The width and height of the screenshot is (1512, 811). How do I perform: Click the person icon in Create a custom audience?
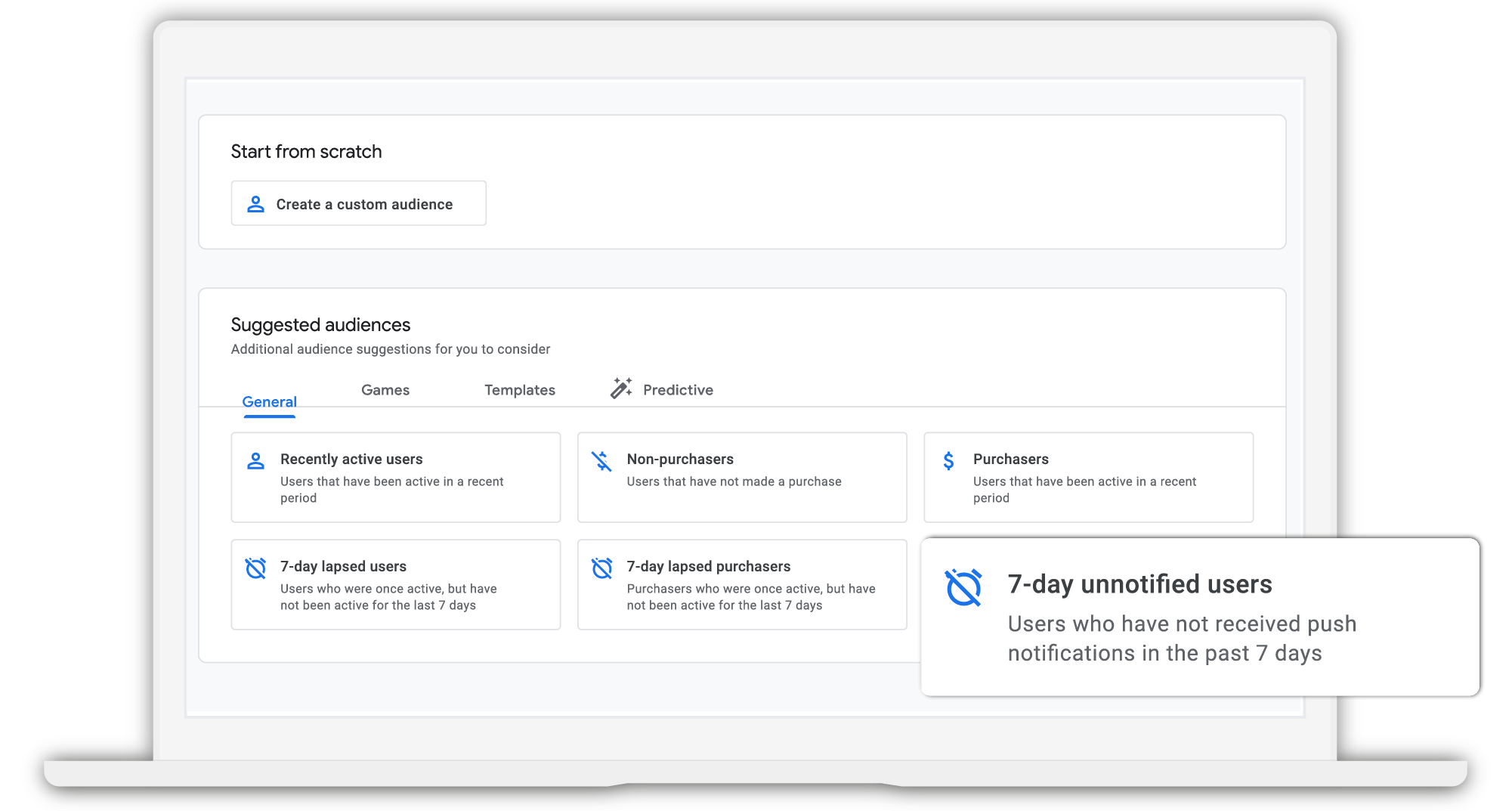(255, 204)
